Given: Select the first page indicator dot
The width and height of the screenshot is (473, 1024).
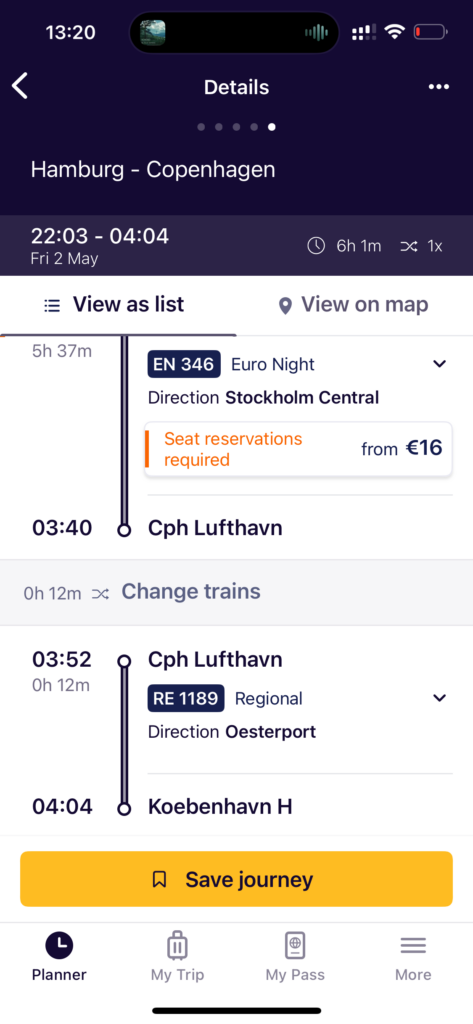Looking at the screenshot, I should [x=201, y=127].
